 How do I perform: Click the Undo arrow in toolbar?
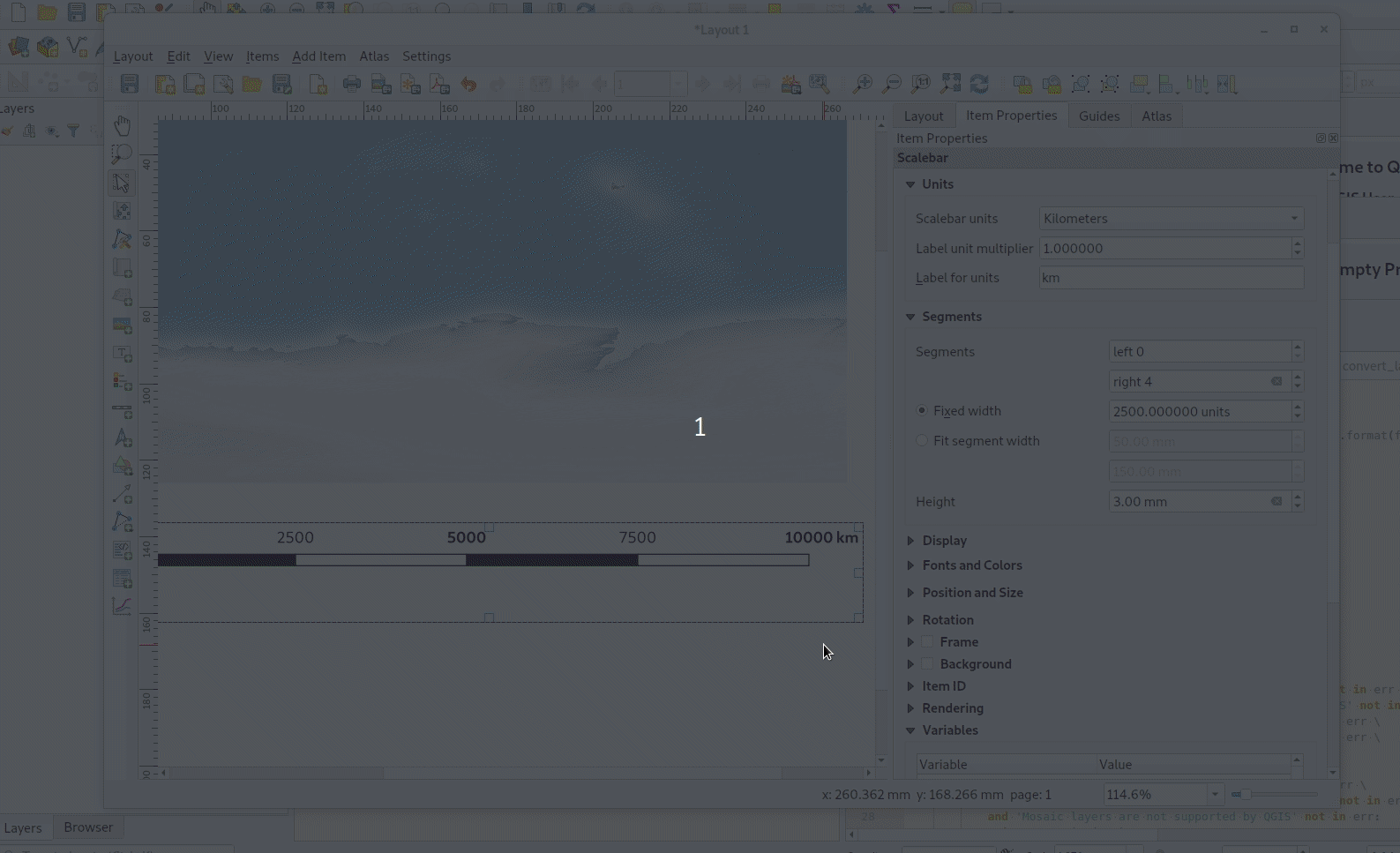pyautogui.click(x=468, y=85)
